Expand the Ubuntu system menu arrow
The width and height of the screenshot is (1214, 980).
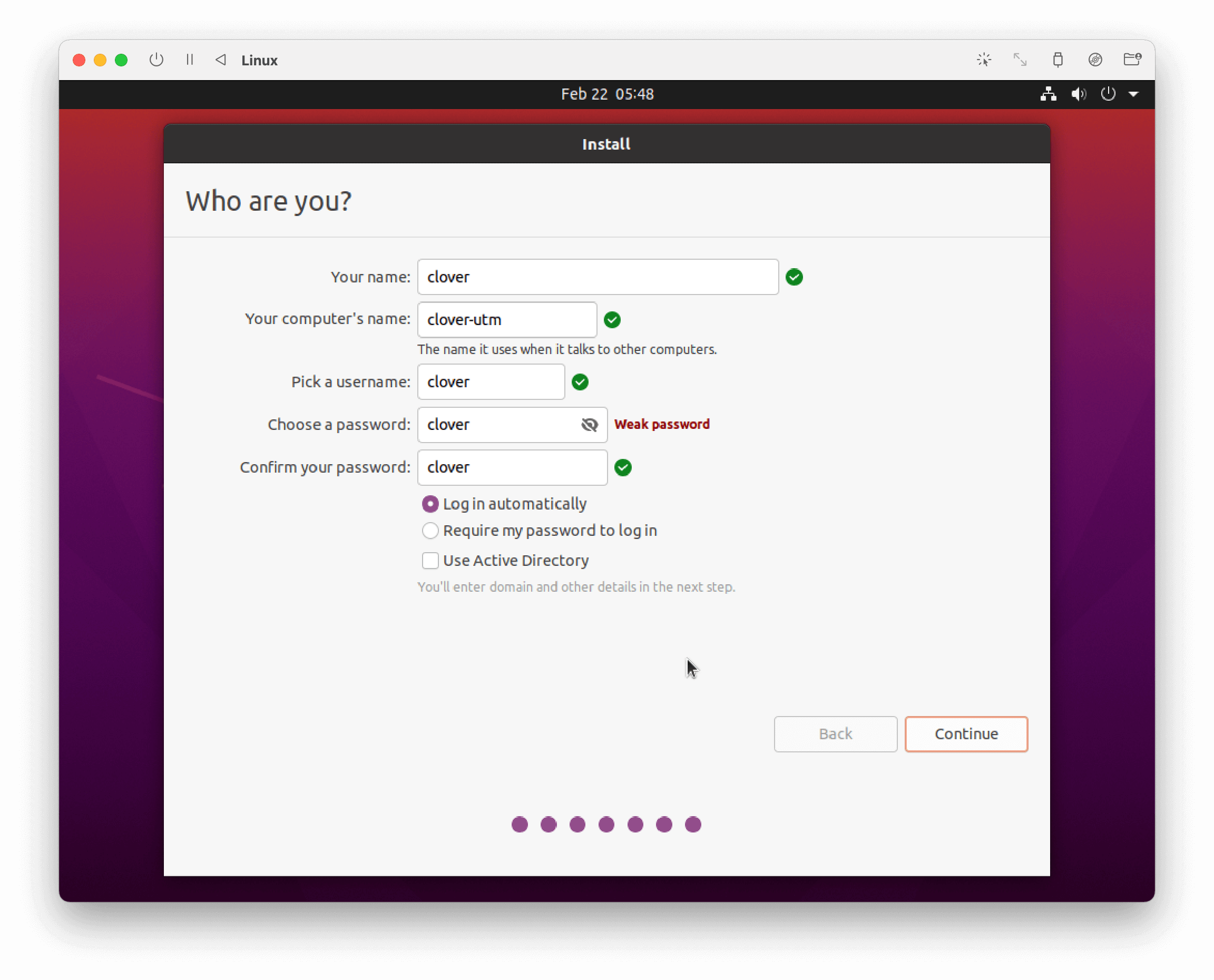click(x=1133, y=94)
